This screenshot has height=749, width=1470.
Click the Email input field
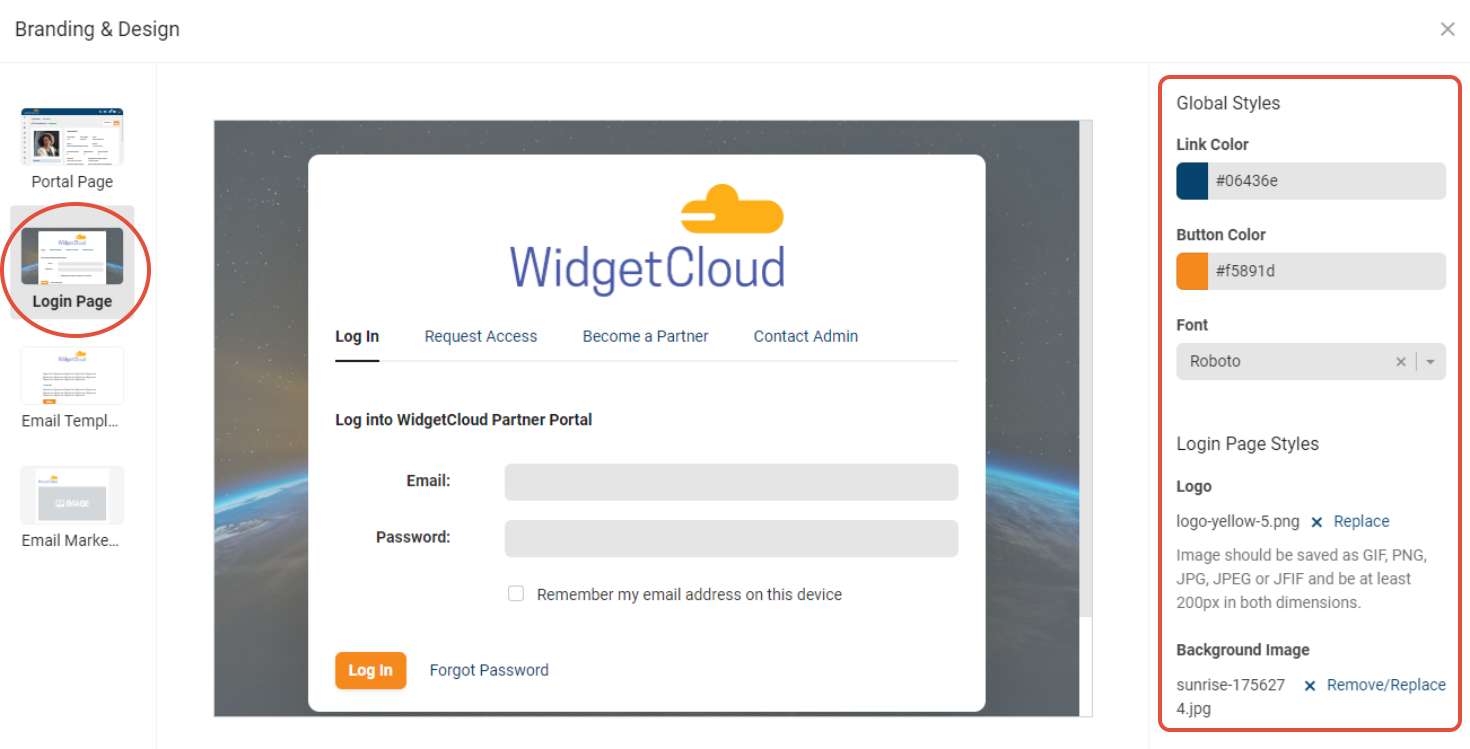click(x=731, y=482)
